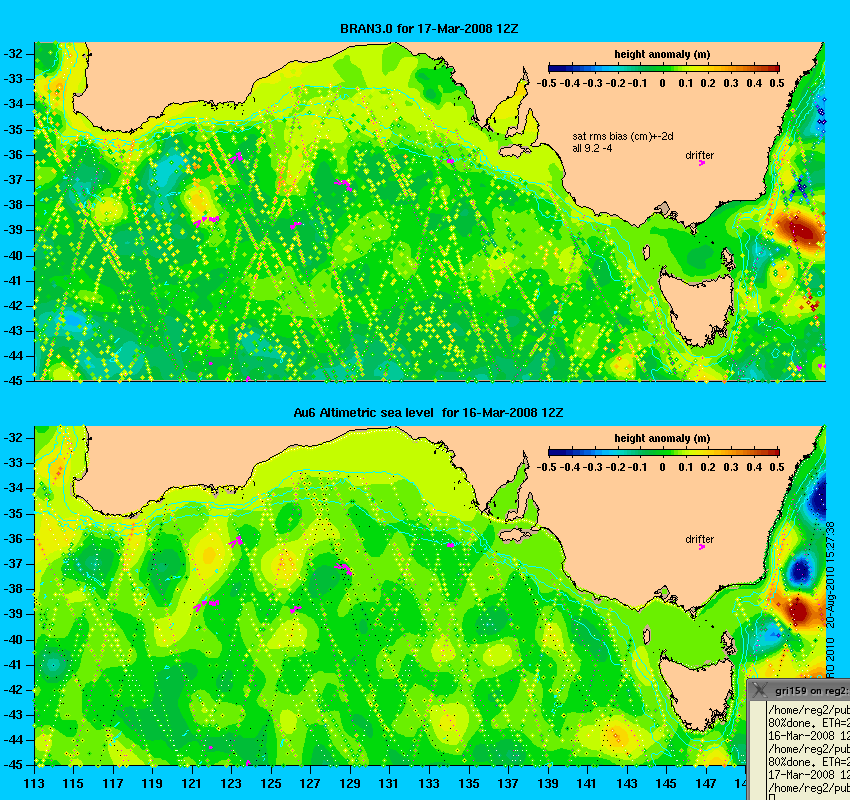Click the 'drifter' legend label in the BRAN3.0 panel
This screenshot has width=850, height=800.
pos(699,155)
